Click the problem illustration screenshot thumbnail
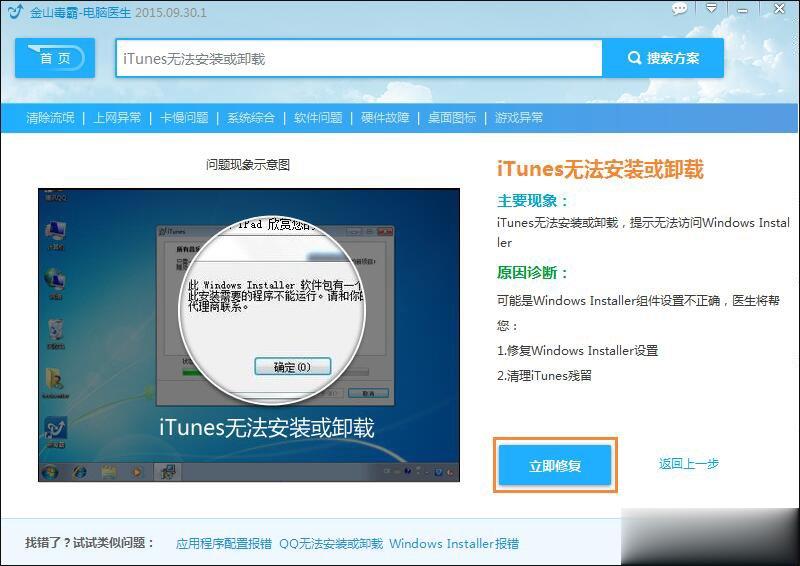The width and height of the screenshot is (800, 566). [248, 334]
